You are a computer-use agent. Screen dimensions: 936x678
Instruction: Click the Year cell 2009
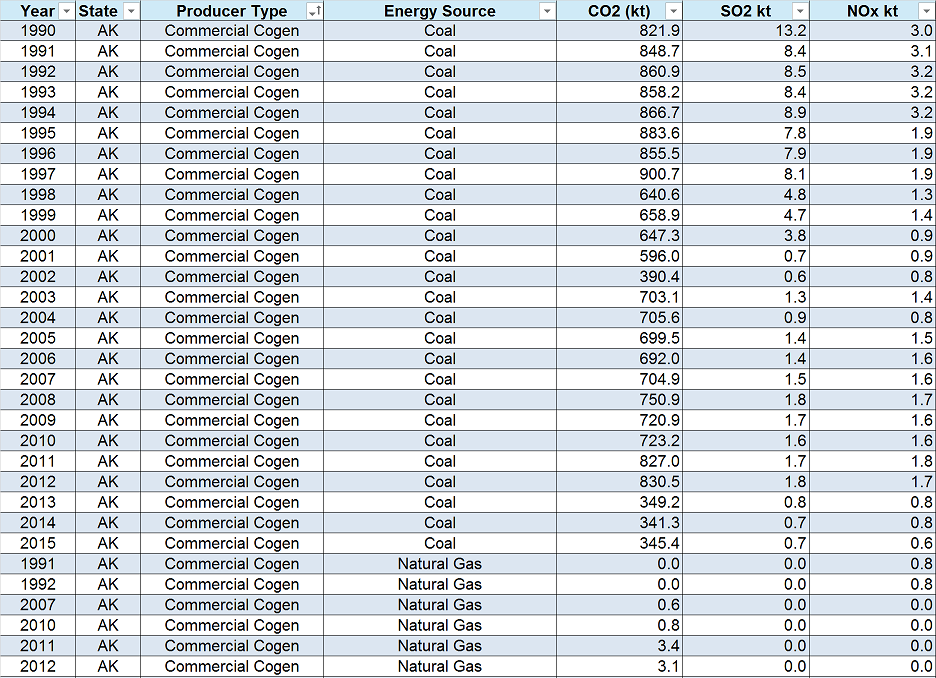[38, 420]
